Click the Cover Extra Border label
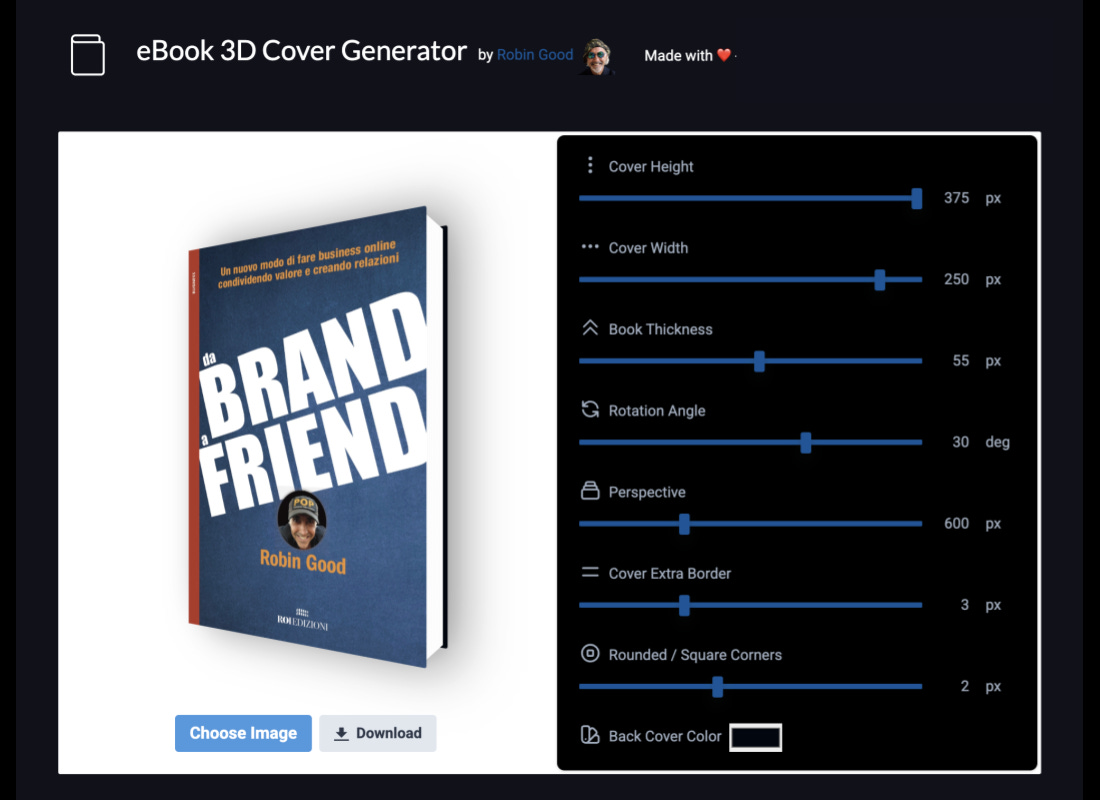This screenshot has height=800, width=1100. tap(669, 573)
